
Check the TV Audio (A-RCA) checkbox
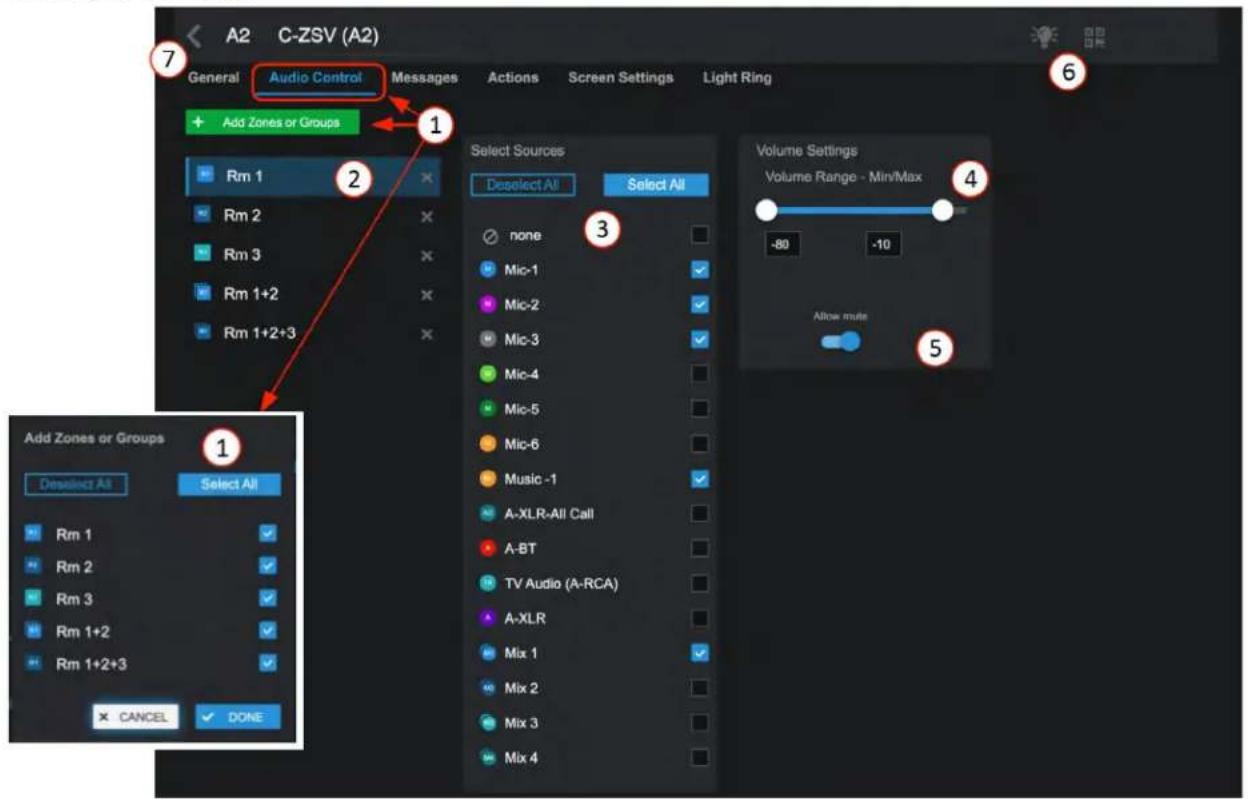(700, 583)
